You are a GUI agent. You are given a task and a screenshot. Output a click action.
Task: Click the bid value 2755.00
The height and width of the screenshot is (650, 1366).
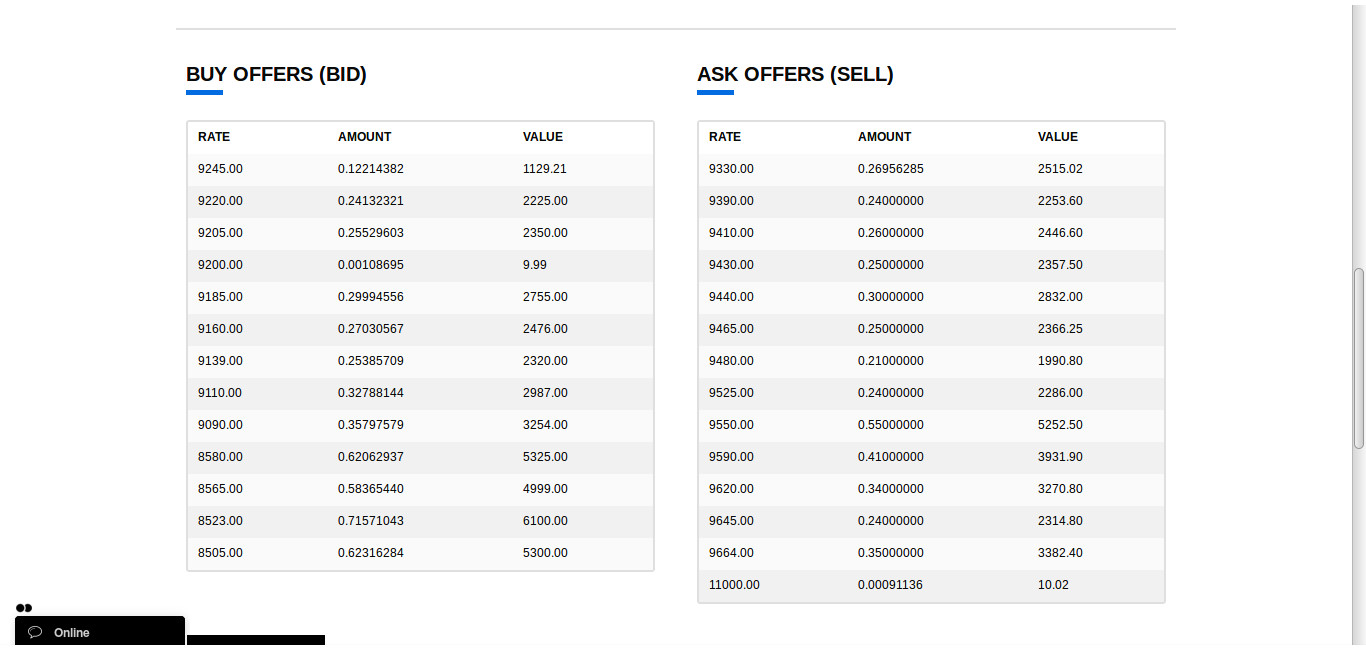coord(545,297)
